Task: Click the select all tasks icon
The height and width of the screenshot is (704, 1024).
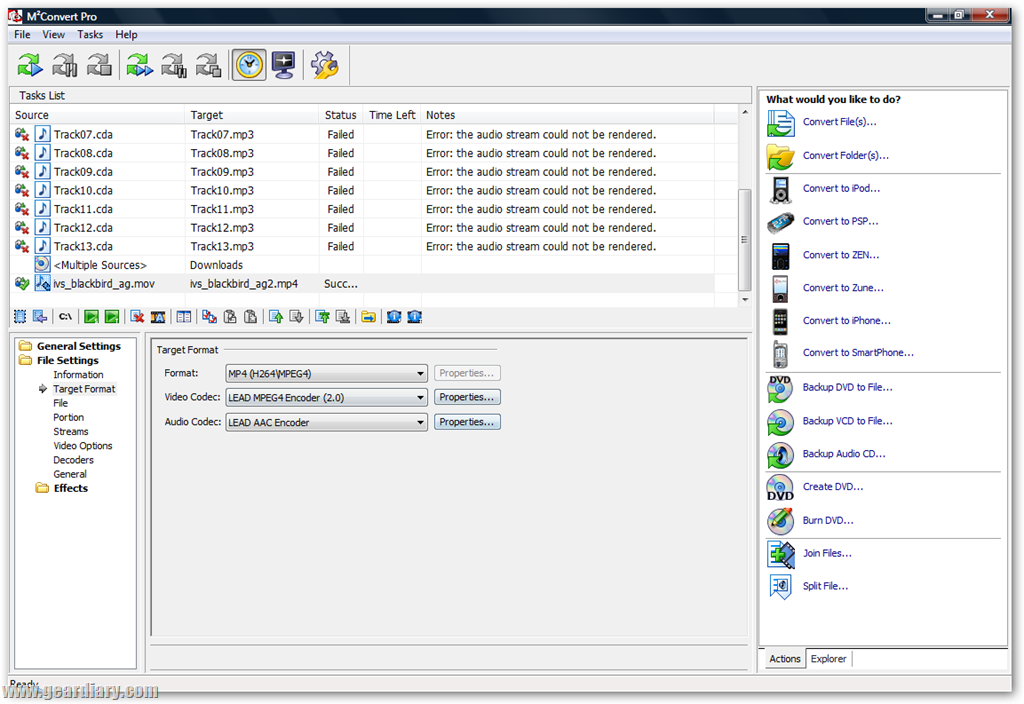Action: (x=20, y=317)
